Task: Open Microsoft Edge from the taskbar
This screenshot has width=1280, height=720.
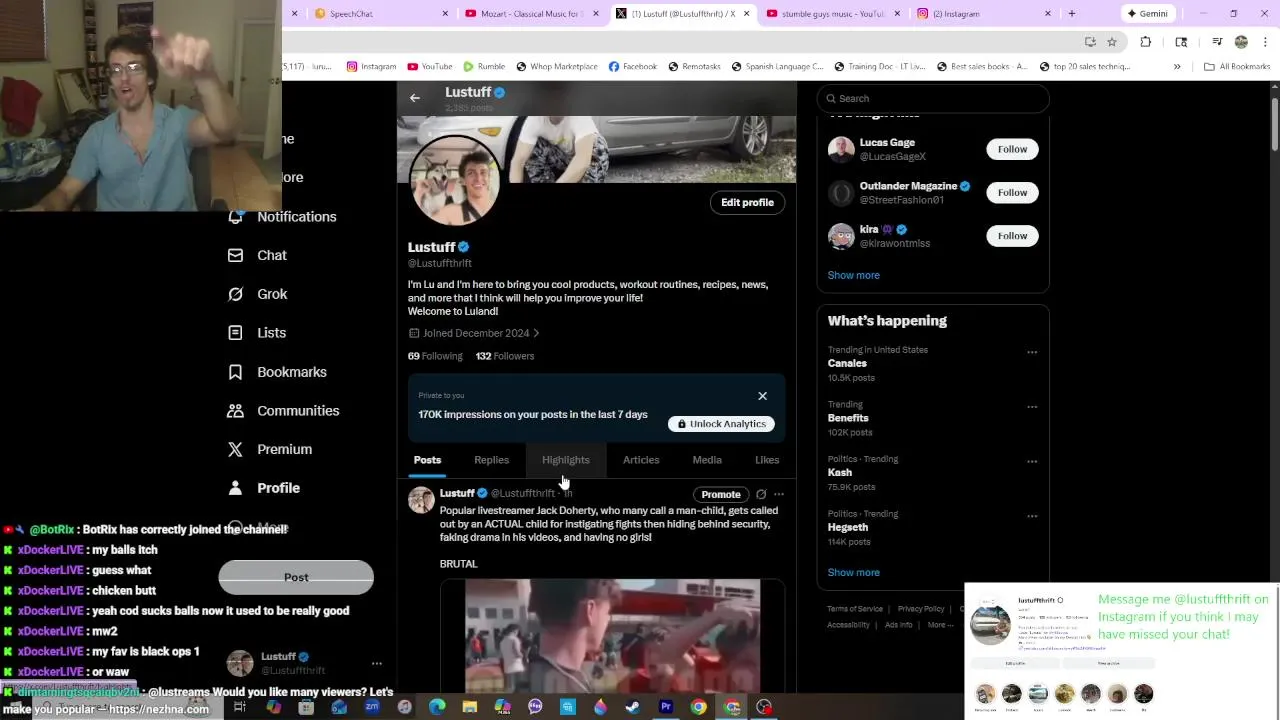Action: coord(437,707)
